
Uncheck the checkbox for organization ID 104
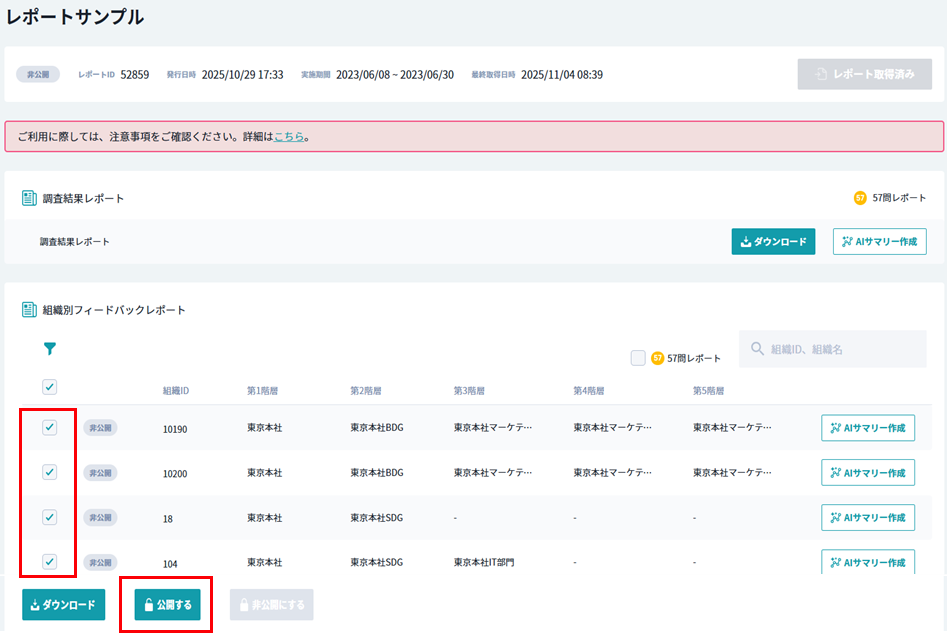50,562
